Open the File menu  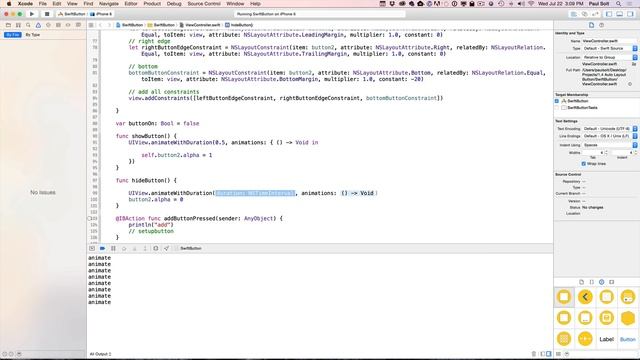point(42,4)
